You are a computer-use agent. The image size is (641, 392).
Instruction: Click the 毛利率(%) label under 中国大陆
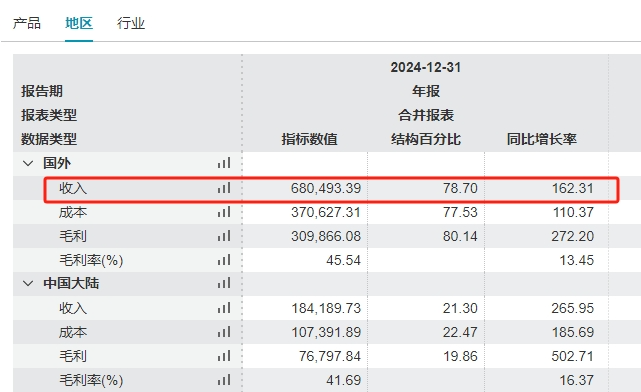[x=91, y=381]
